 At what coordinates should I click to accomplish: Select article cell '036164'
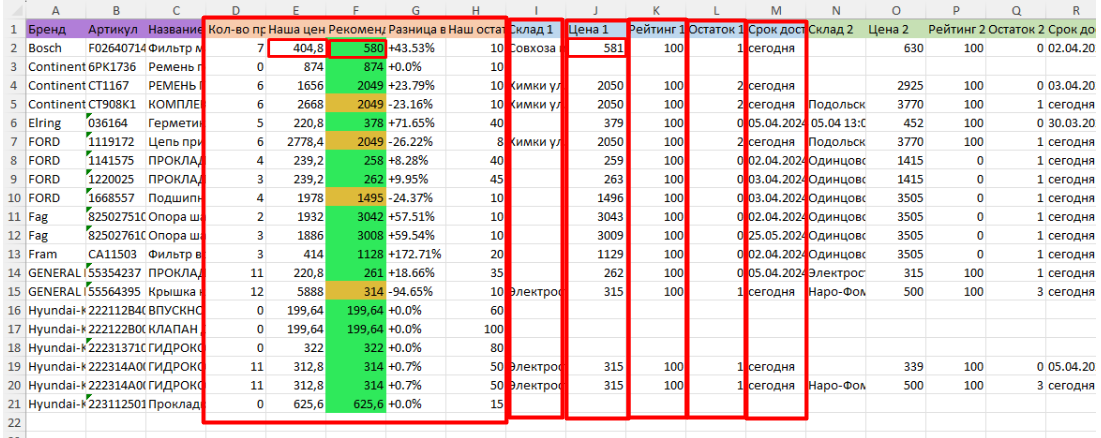[116, 122]
